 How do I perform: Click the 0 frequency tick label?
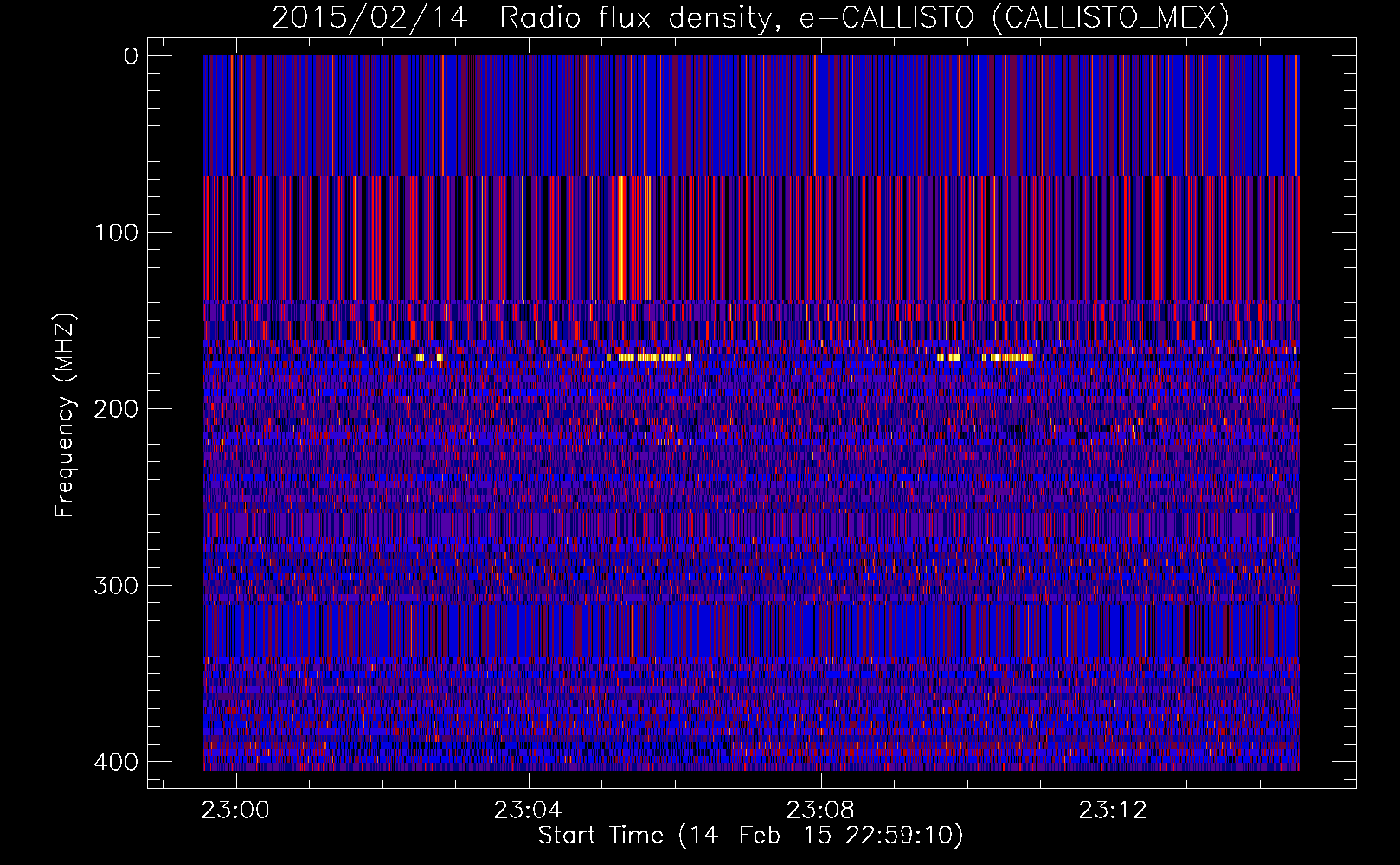tap(131, 56)
